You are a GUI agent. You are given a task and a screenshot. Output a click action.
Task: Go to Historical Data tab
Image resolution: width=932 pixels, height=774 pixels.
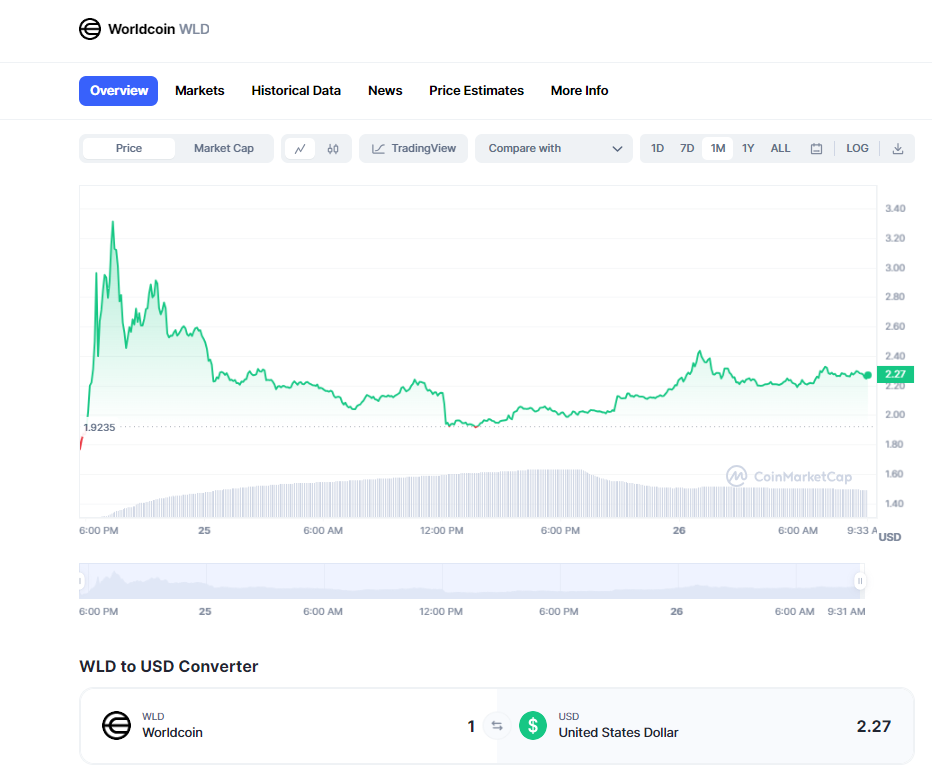pos(296,91)
